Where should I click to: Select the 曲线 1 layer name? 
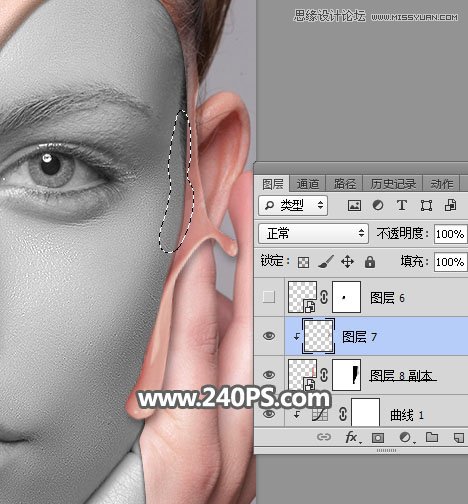(407, 415)
